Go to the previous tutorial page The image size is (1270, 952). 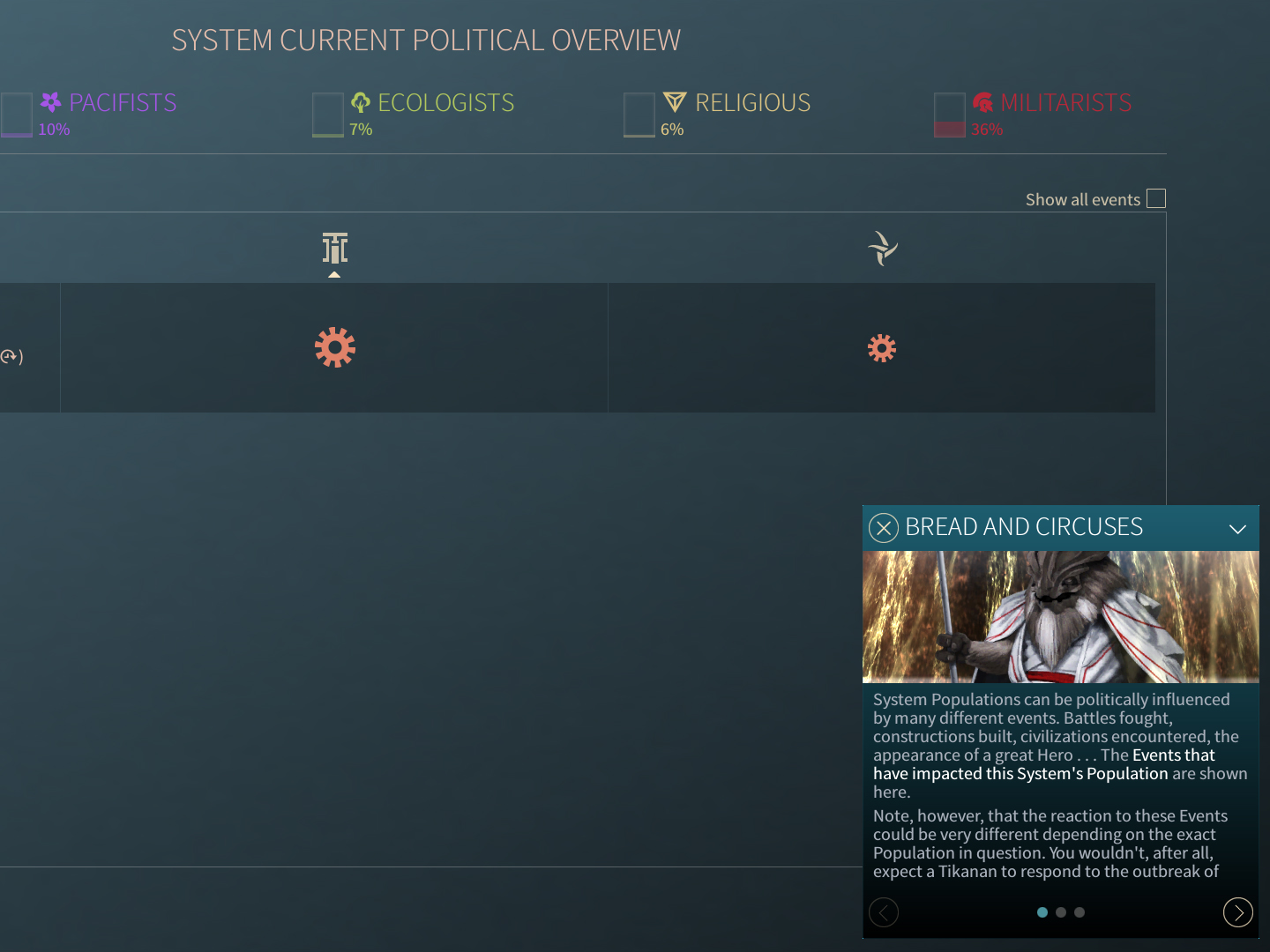pyautogui.click(x=884, y=912)
